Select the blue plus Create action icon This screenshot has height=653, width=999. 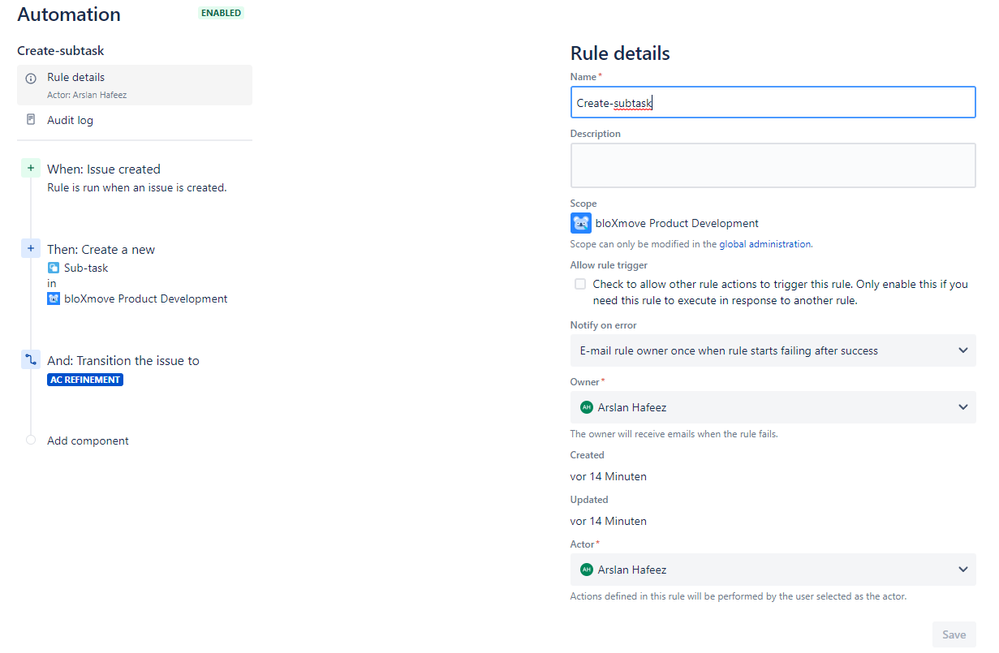[31, 248]
